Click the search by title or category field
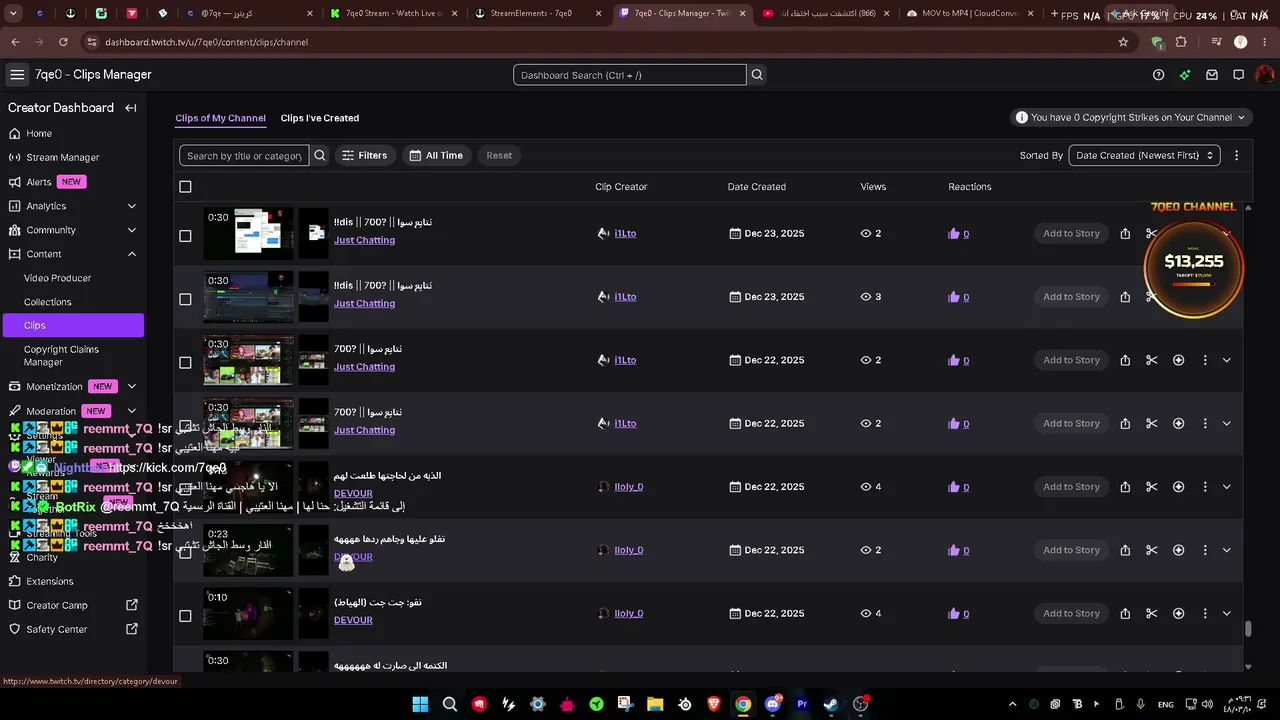 click(x=244, y=155)
